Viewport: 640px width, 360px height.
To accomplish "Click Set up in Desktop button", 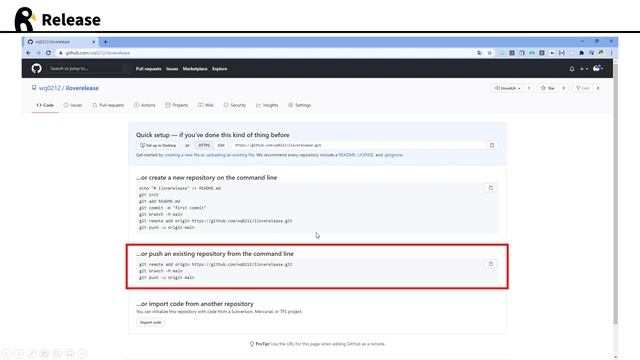I will (158, 145).
